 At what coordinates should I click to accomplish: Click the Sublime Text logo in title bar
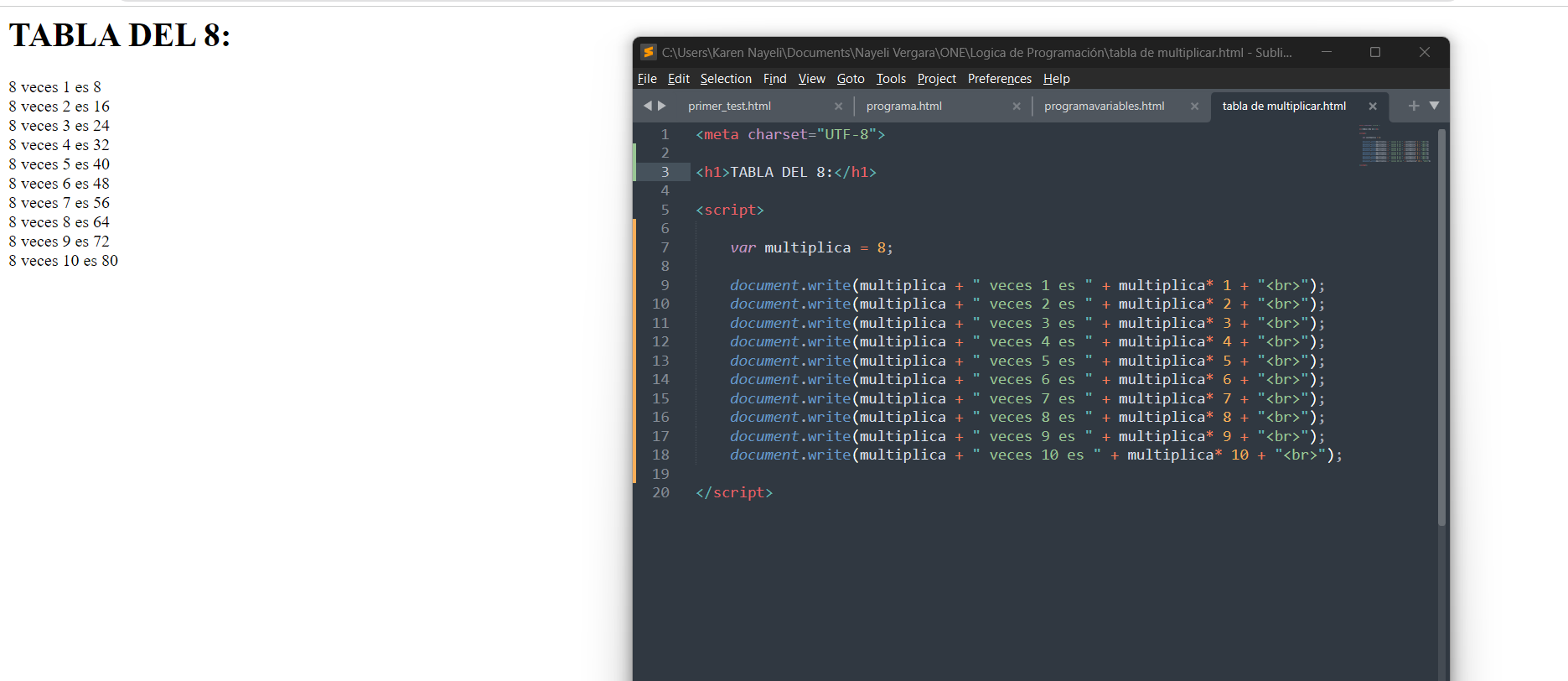[648, 52]
